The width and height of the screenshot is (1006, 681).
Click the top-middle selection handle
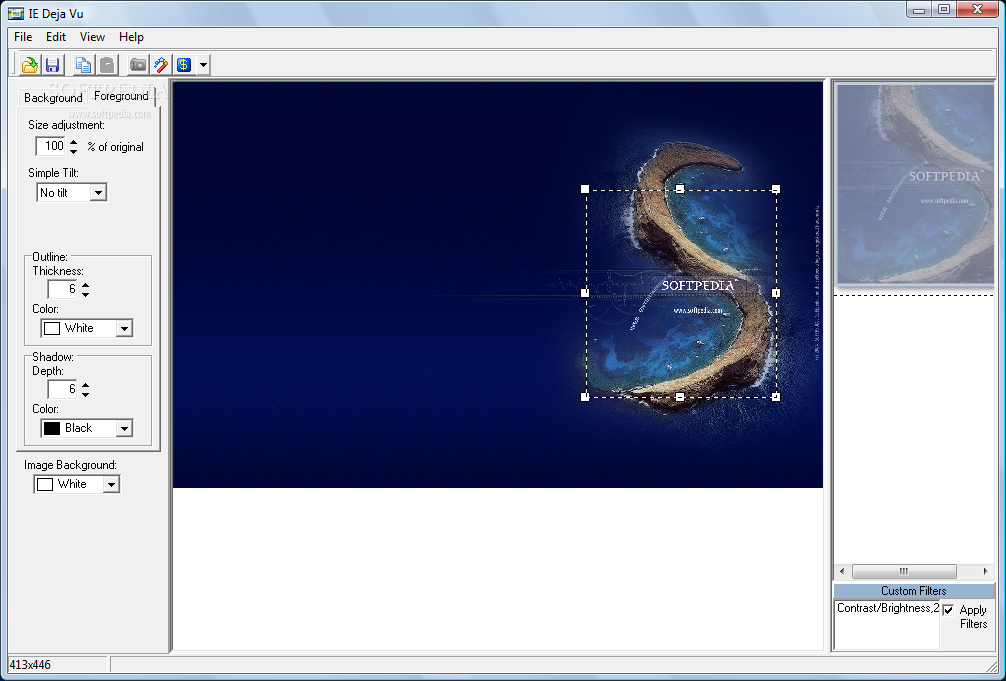pos(680,189)
